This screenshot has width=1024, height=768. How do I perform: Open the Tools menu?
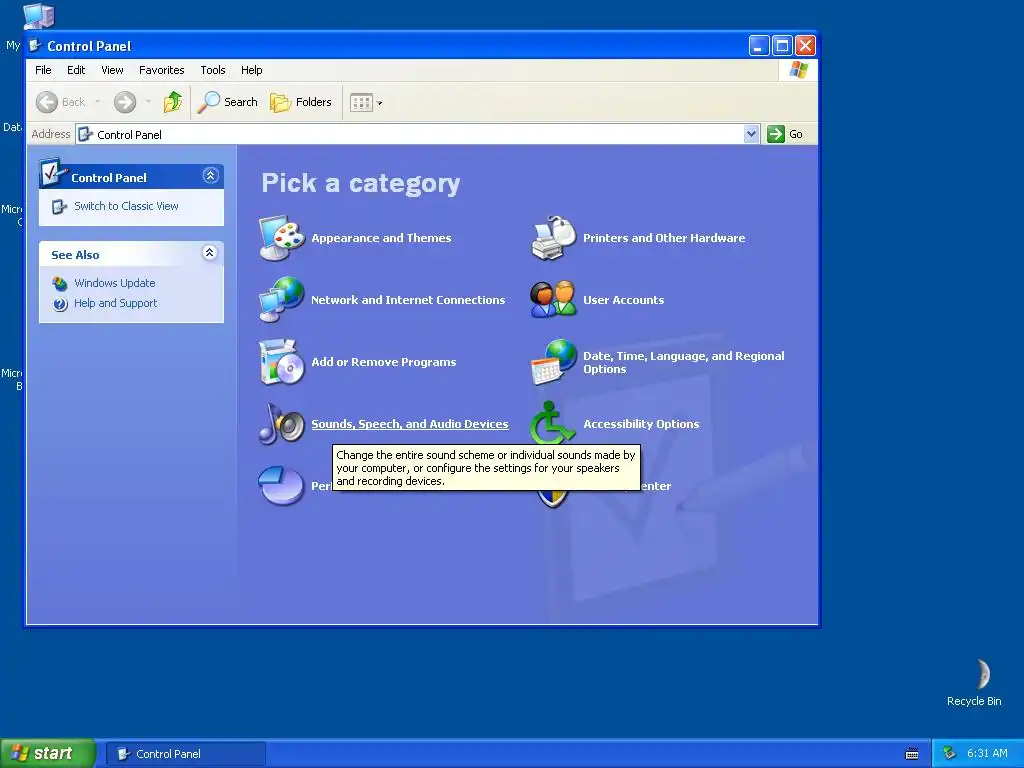pos(213,70)
